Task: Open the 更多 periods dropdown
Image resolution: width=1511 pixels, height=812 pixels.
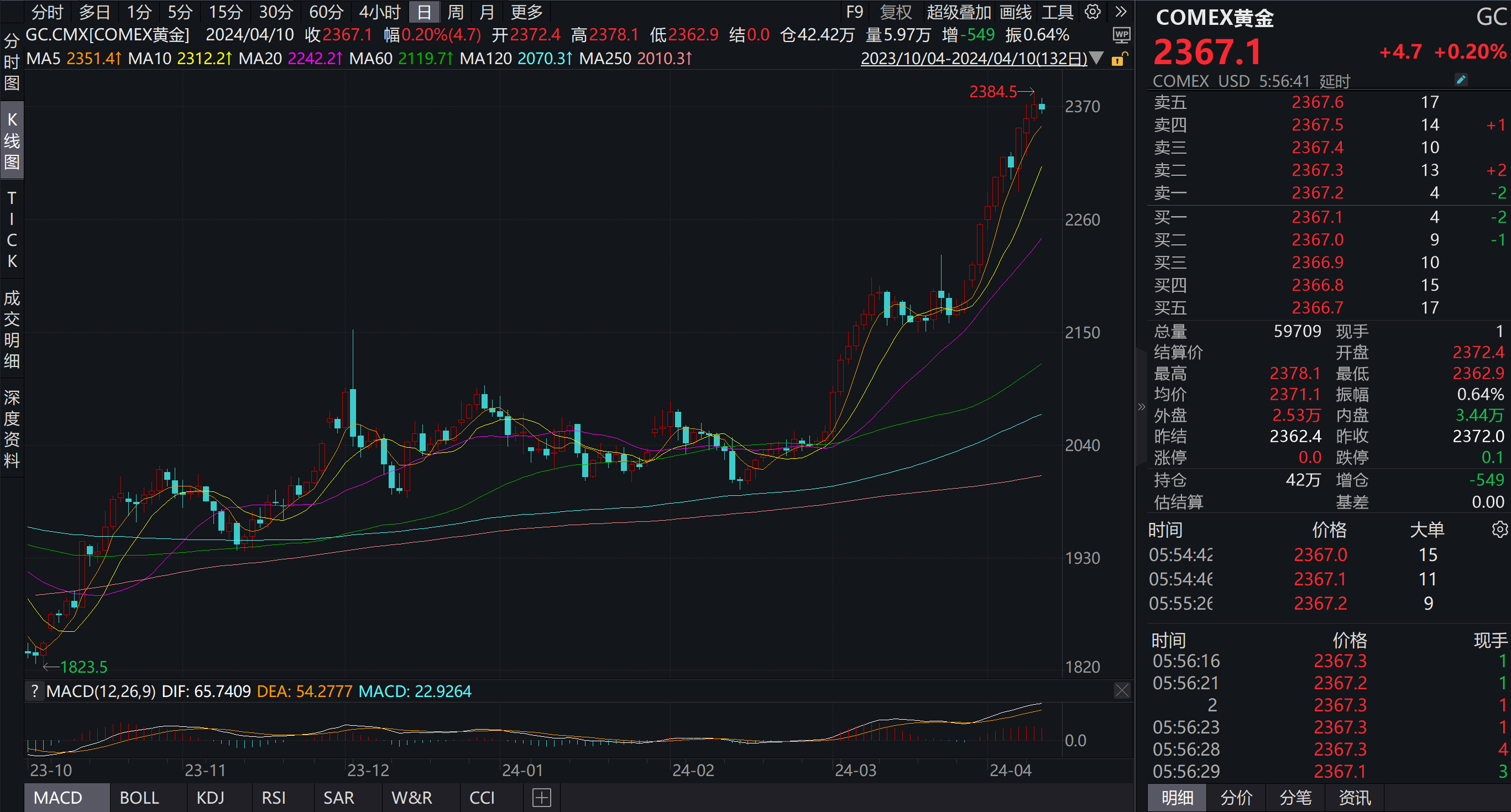Action: tap(526, 12)
